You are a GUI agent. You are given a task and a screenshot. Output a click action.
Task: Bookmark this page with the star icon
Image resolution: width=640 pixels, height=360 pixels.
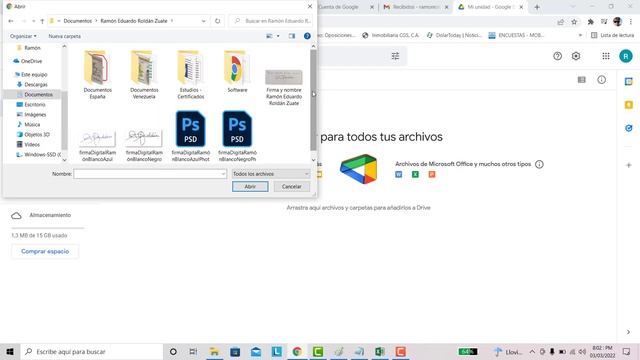coord(574,22)
